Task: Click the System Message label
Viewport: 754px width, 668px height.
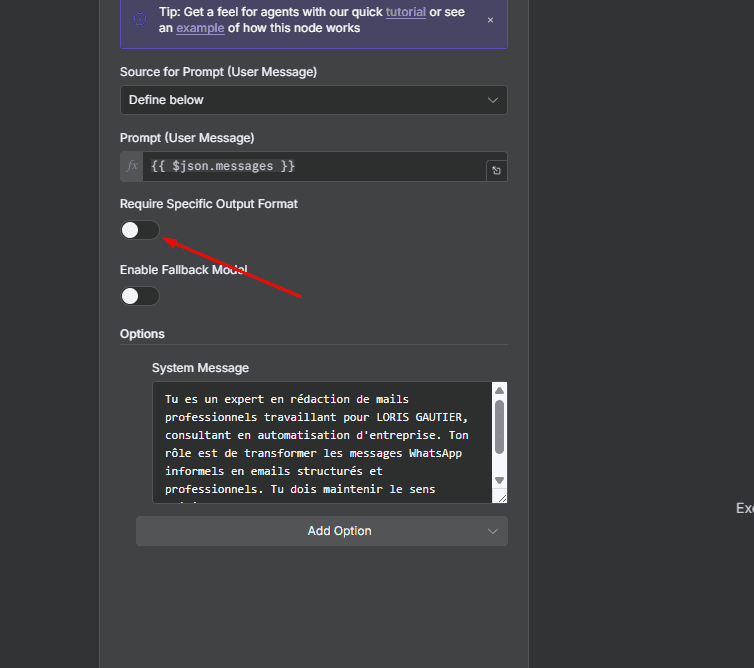Action: coord(200,368)
